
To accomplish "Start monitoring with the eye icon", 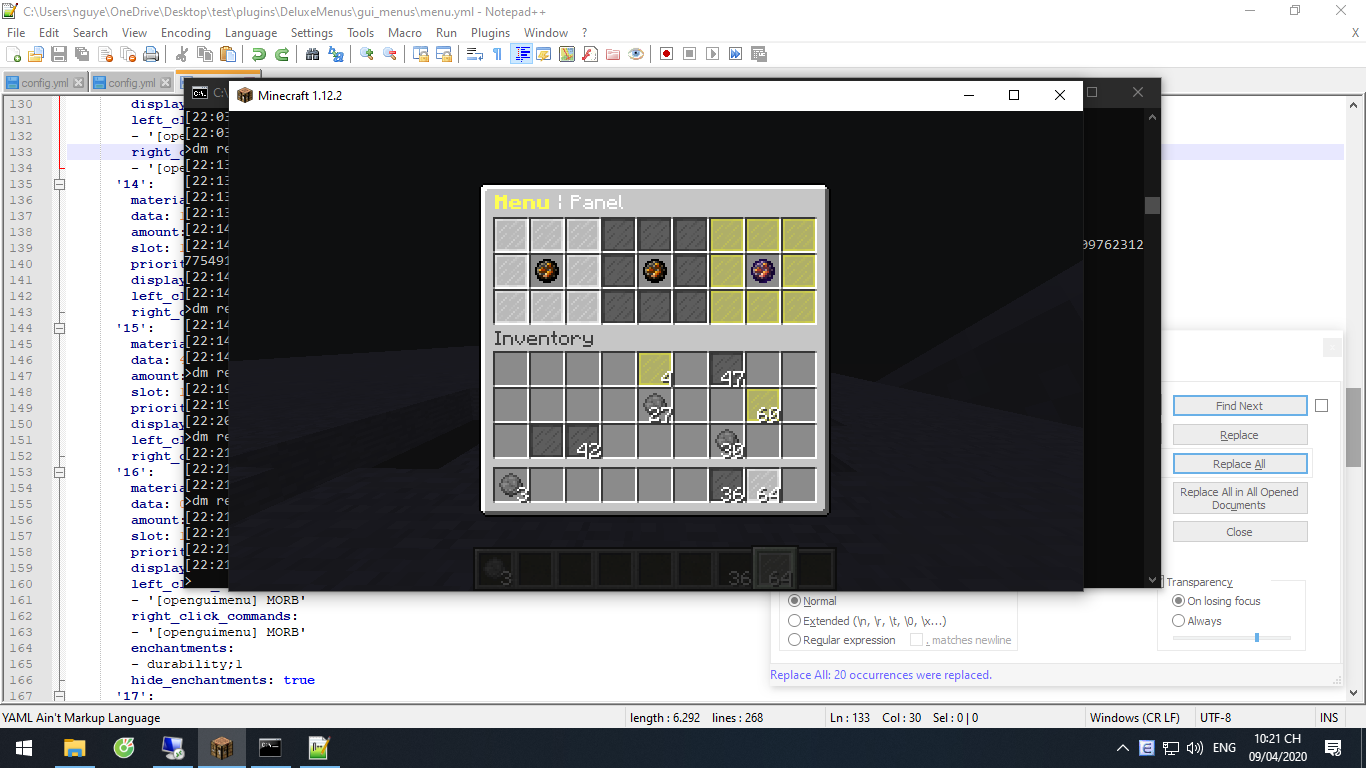I will [636, 54].
